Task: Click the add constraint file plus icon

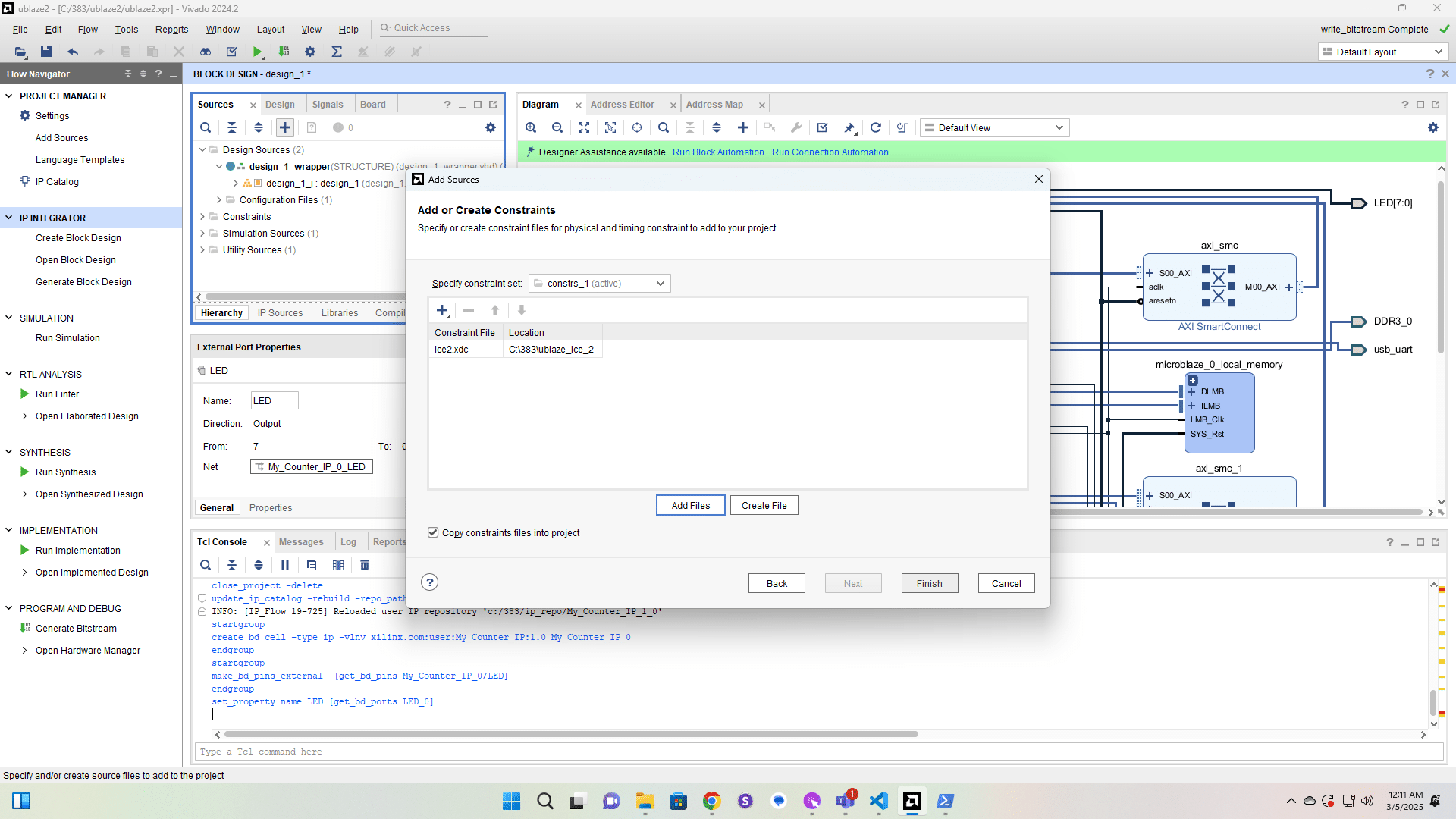Action: (x=442, y=310)
